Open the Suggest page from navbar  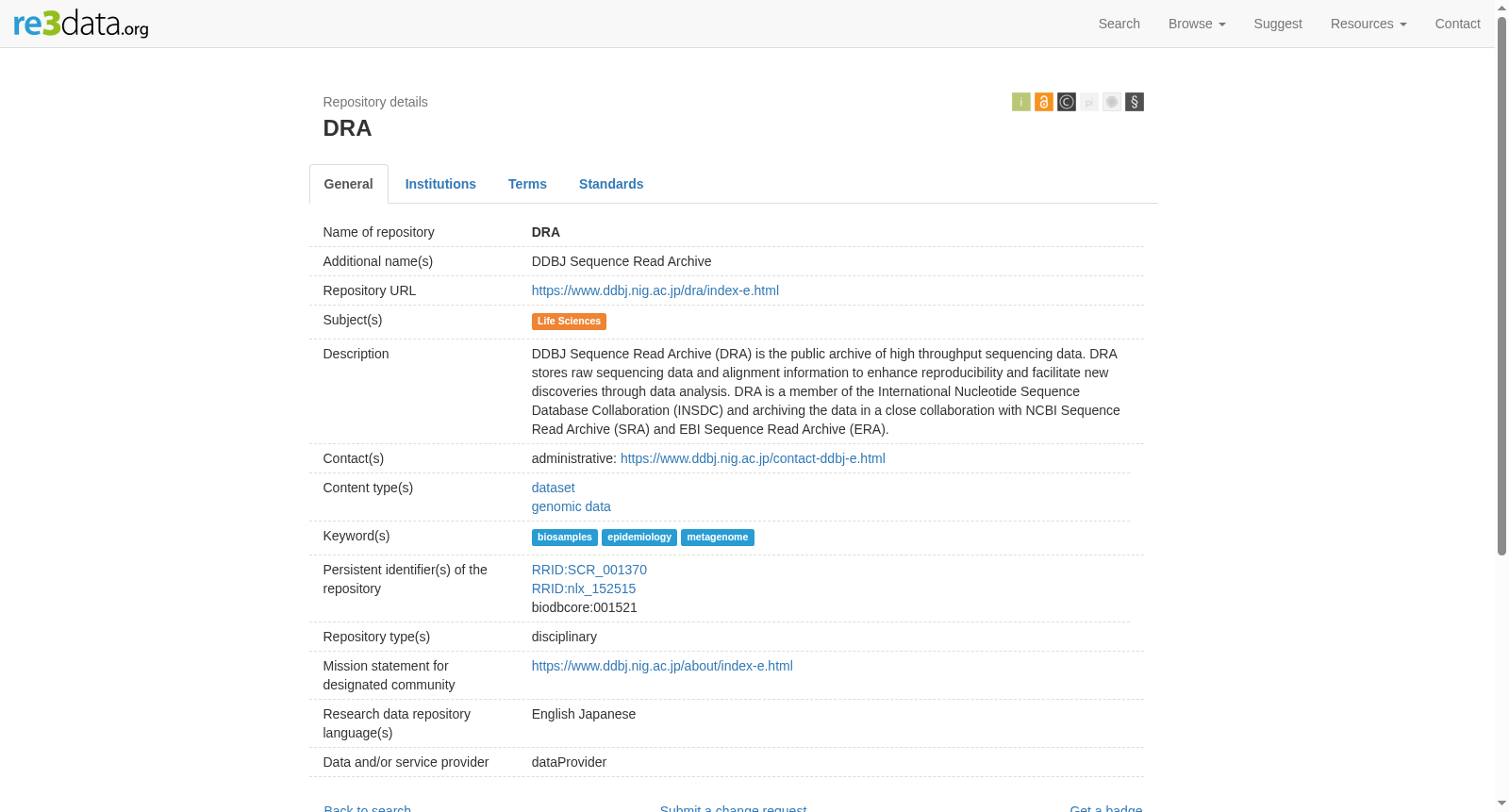click(x=1278, y=24)
